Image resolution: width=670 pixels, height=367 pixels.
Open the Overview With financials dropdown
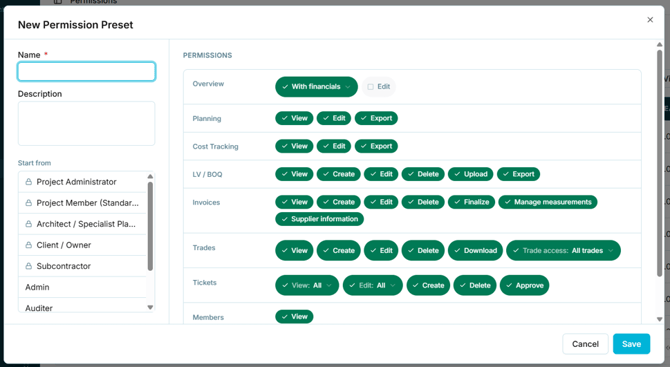click(x=316, y=87)
